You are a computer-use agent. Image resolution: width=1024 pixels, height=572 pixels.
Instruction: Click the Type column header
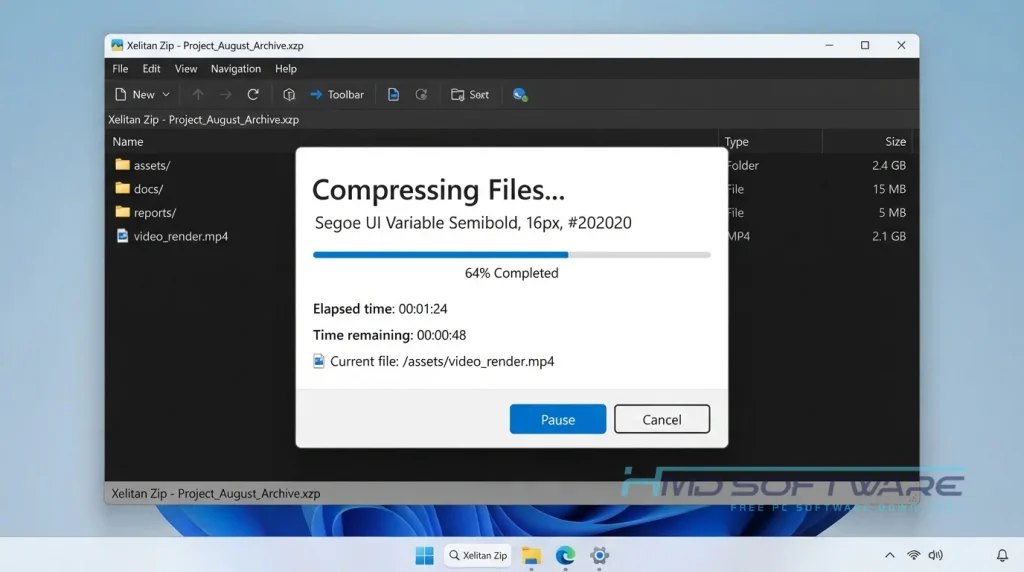point(736,142)
